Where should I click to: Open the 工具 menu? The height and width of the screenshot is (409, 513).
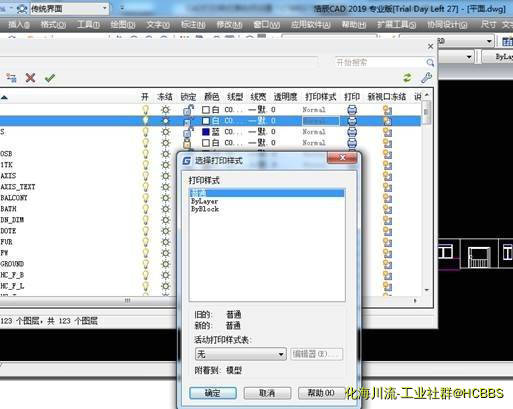pos(88,25)
